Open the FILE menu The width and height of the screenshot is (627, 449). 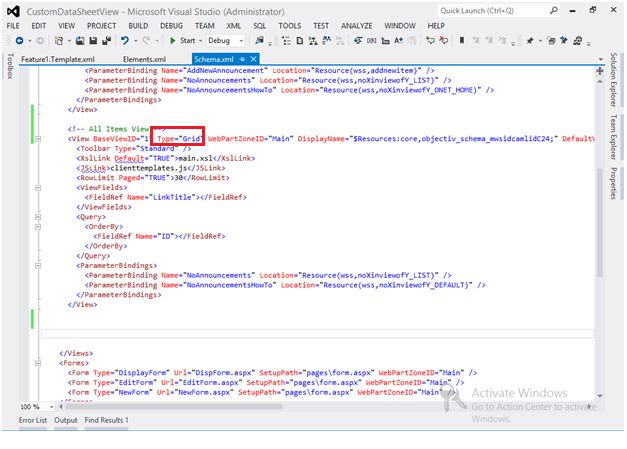click(x=13, y=26)
